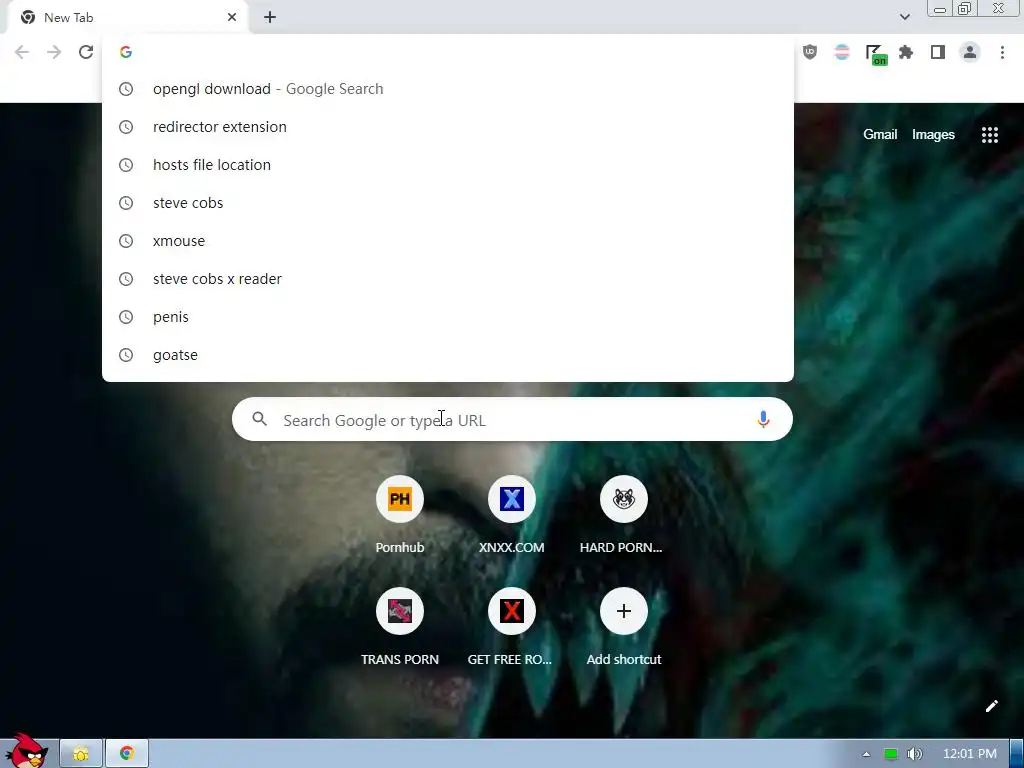Screen dimensions: 1024x768
Task: Open the volume speaker tray icon
Action: [914, 754]
